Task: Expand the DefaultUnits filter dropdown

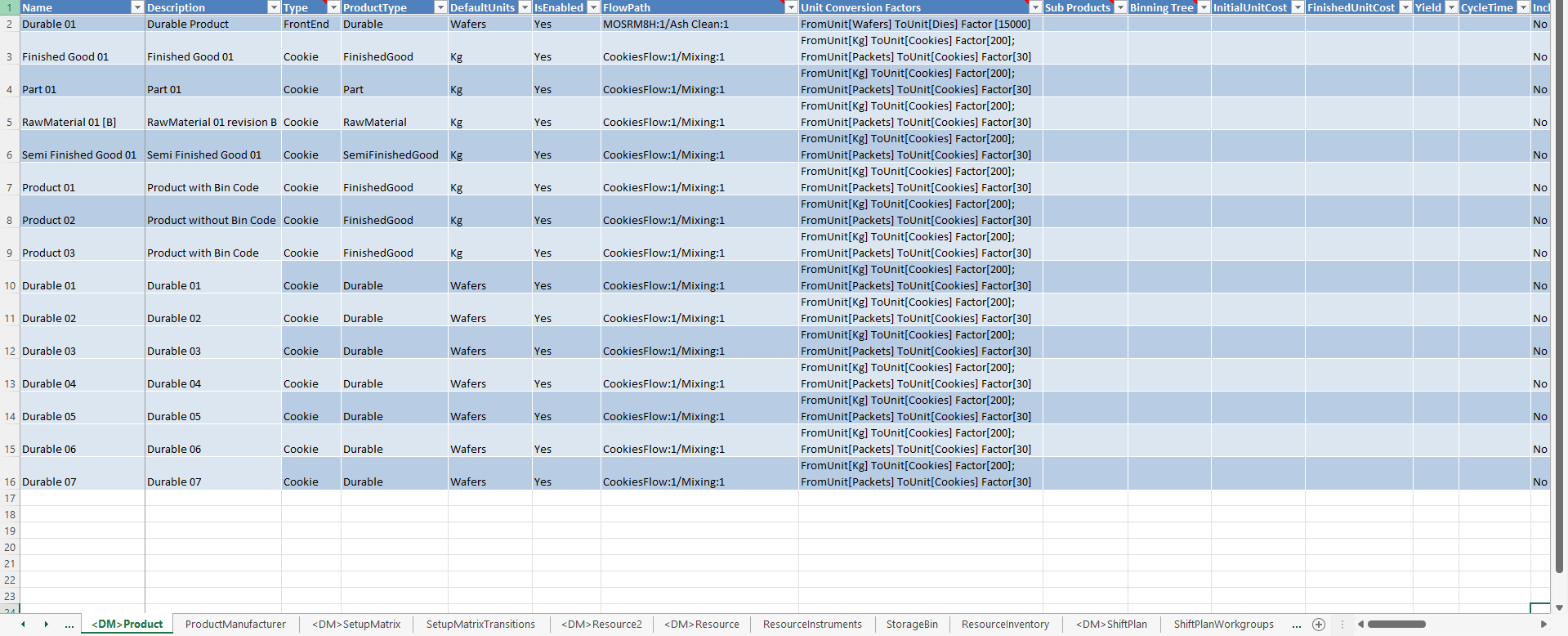Action: (x=525, y=7)
